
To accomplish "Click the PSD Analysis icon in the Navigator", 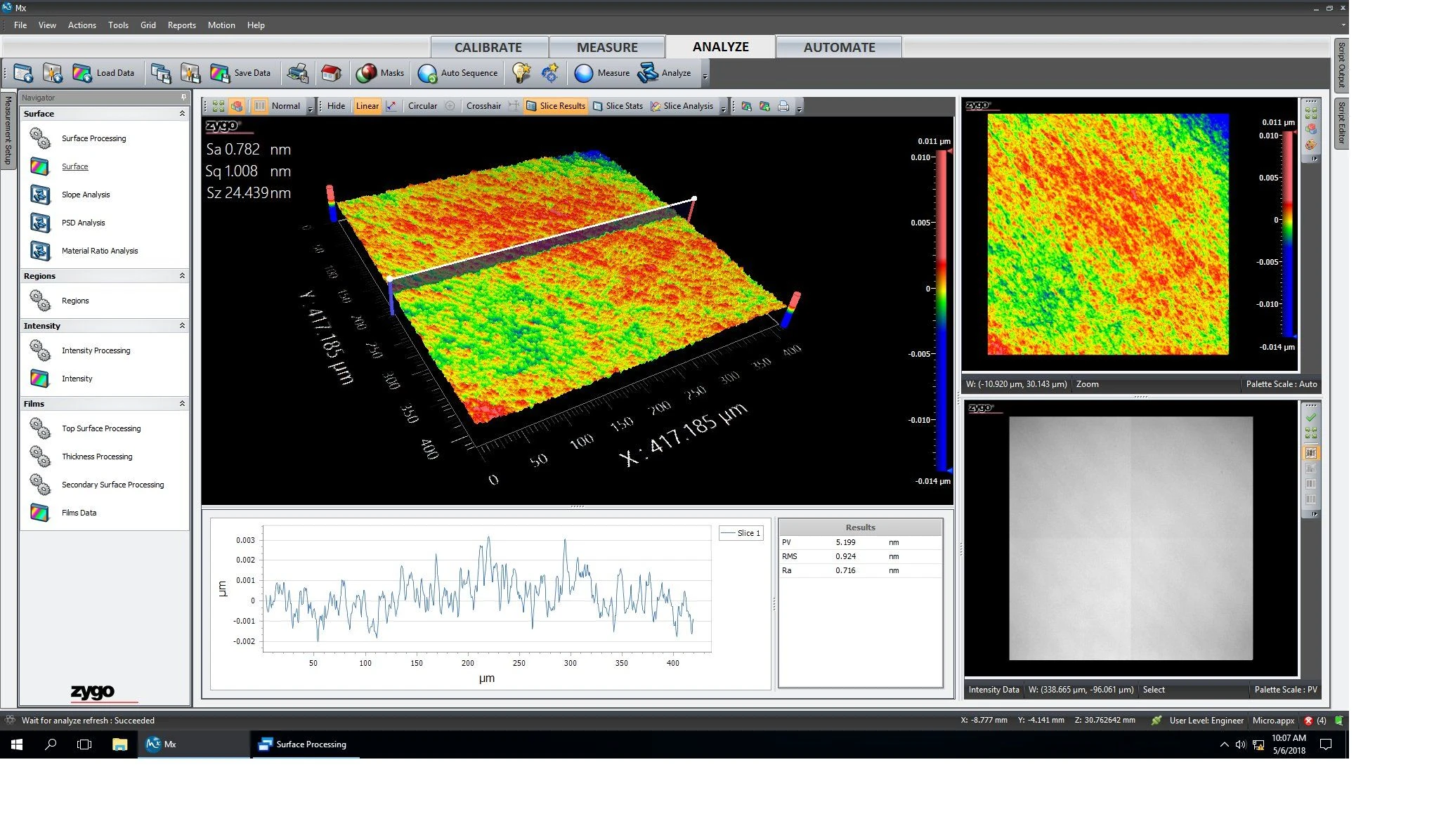I will [x=40, y=223].
